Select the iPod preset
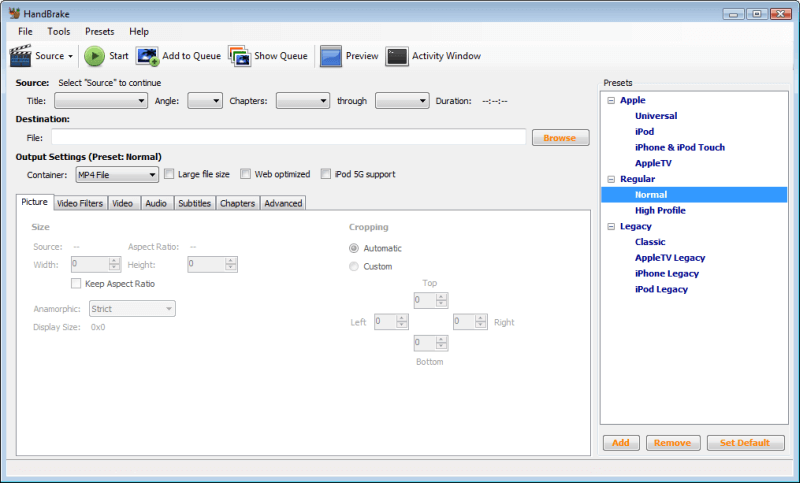 pyautogui.click(x=644, y=132)
